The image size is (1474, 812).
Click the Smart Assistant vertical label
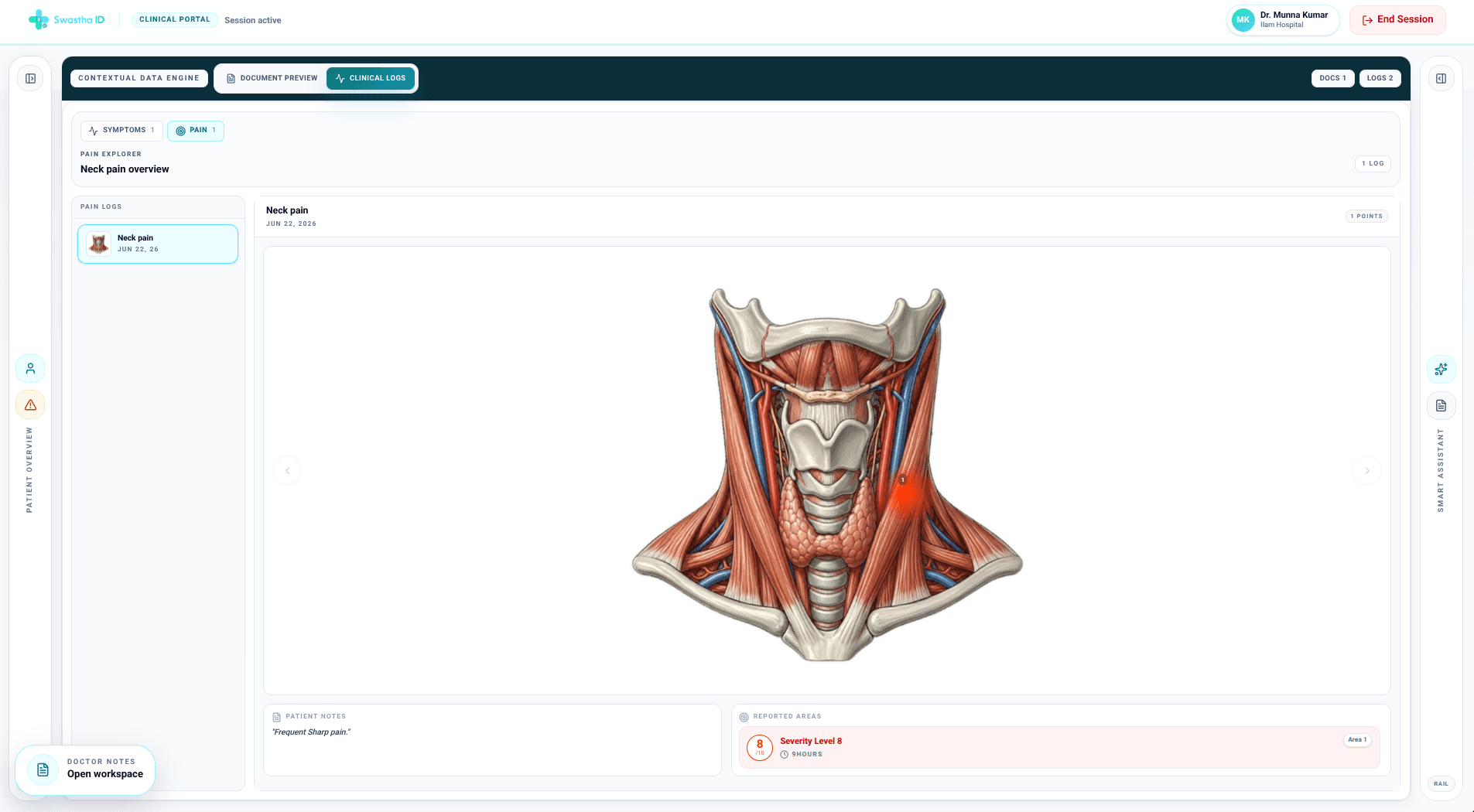click(1440, 470)
